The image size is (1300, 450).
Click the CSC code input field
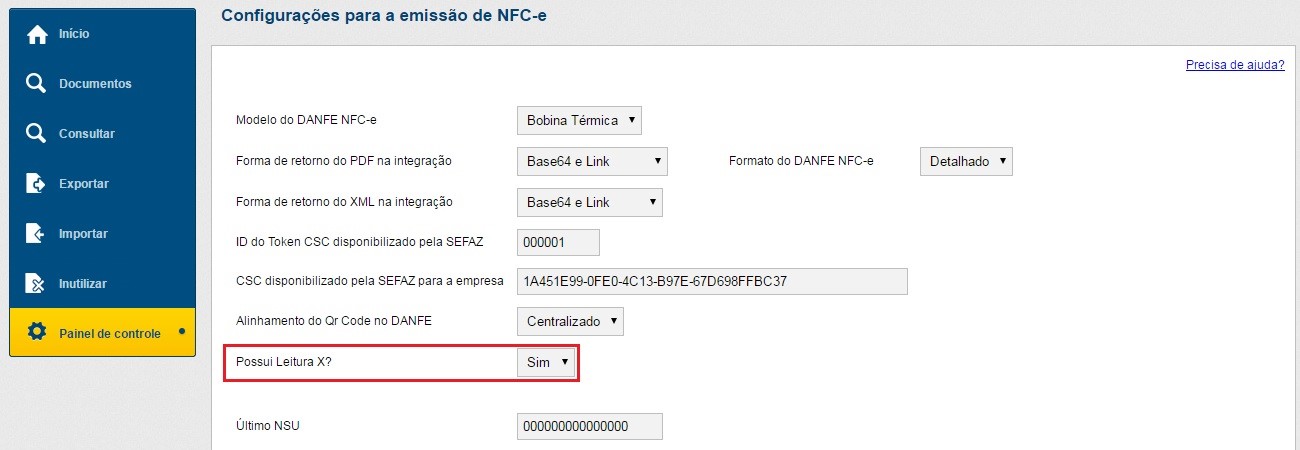(x=712, y=282)
